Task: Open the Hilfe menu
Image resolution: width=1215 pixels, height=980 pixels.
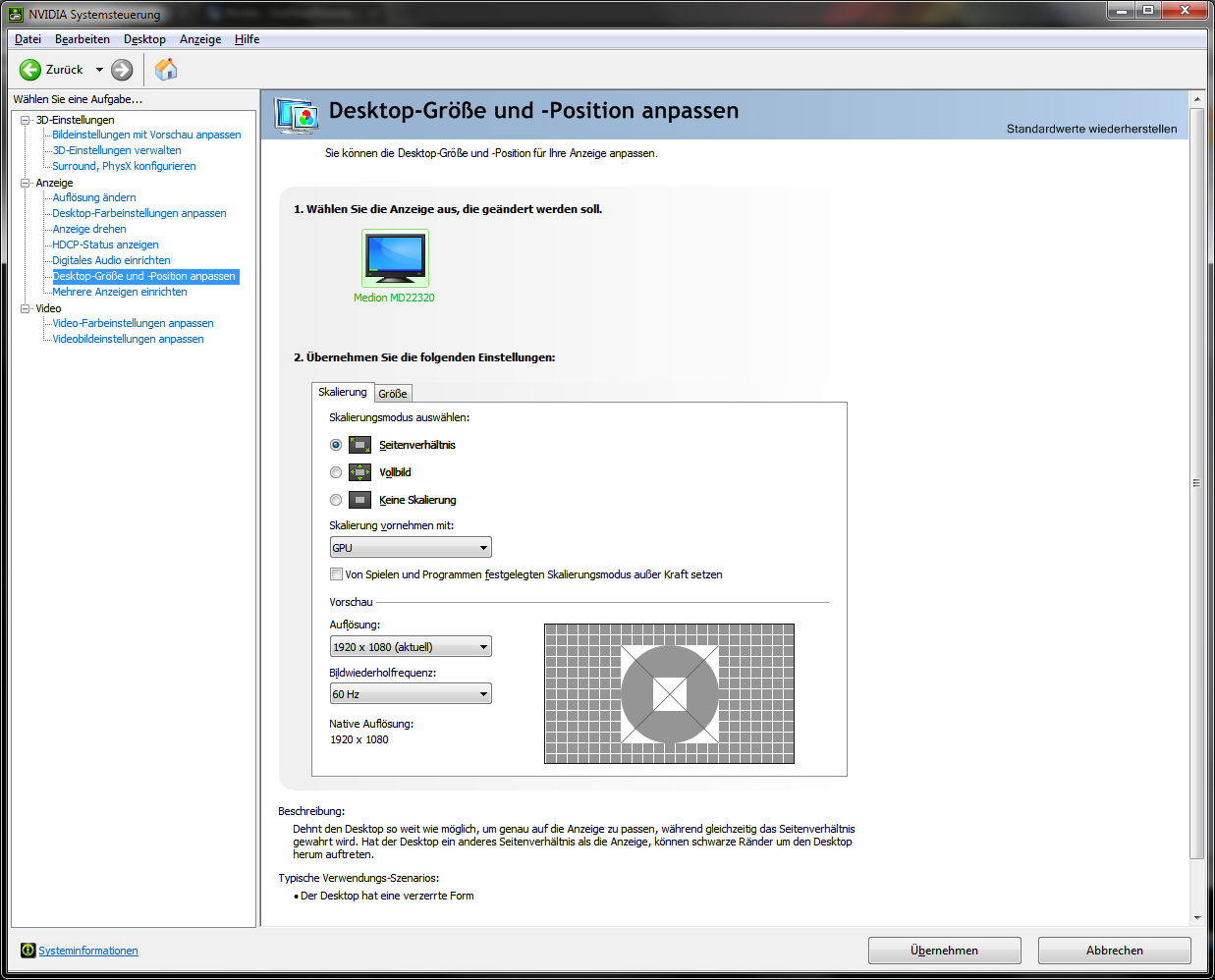Action: 248,39
